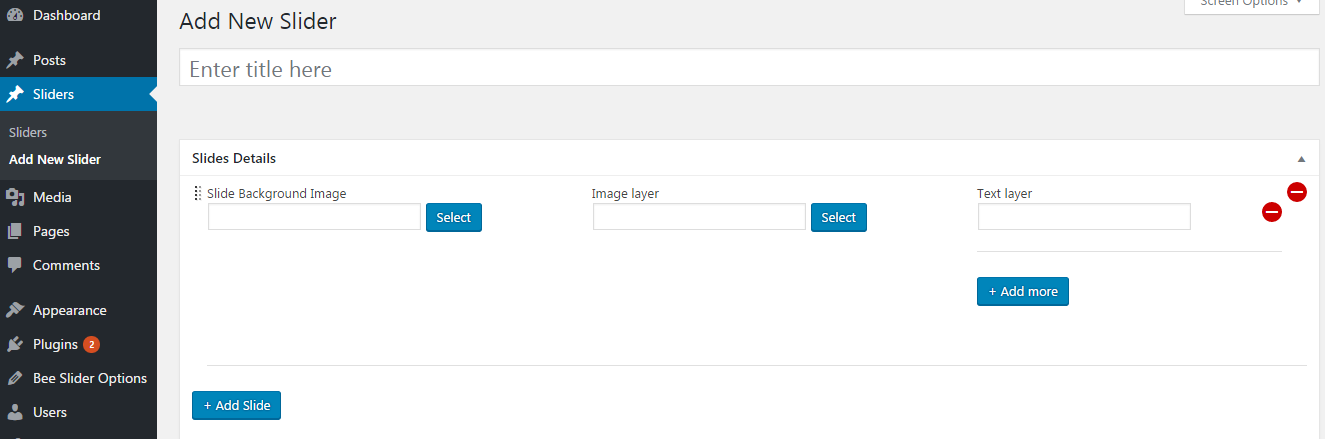The height and width of the screenshot is (439, 1325).
Task: Click the Bee Slider Options pencil icon
Action: 15,378
